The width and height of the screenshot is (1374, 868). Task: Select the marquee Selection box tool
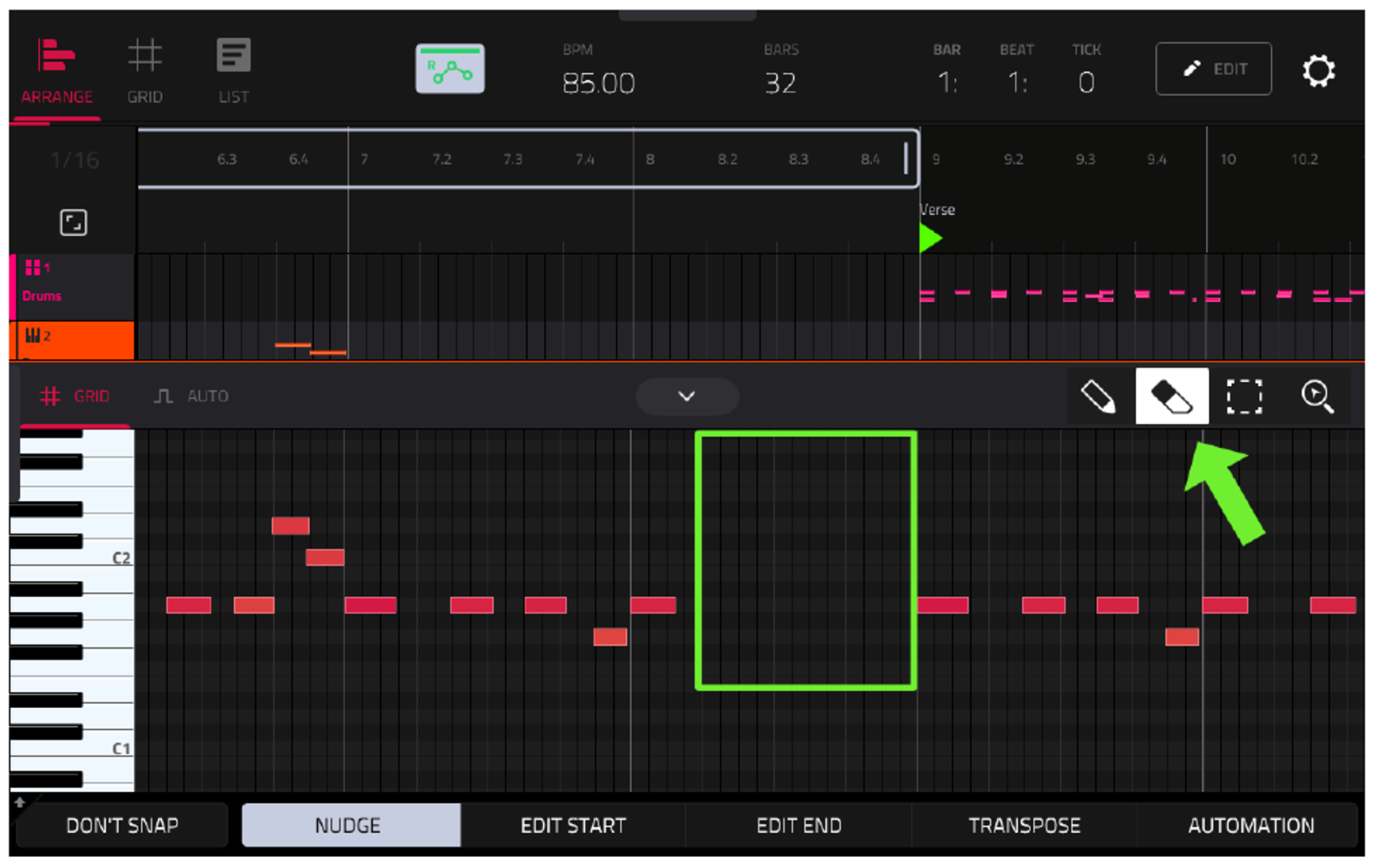1244,396
